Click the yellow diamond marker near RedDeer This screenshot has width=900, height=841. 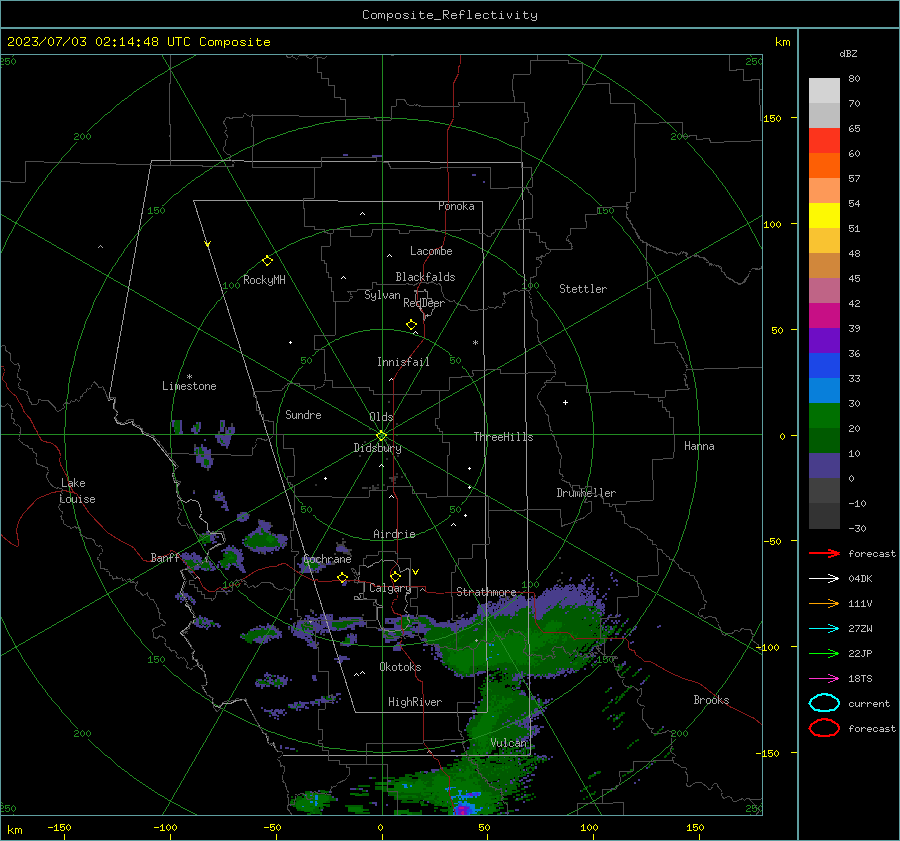(x=412, y=325)
